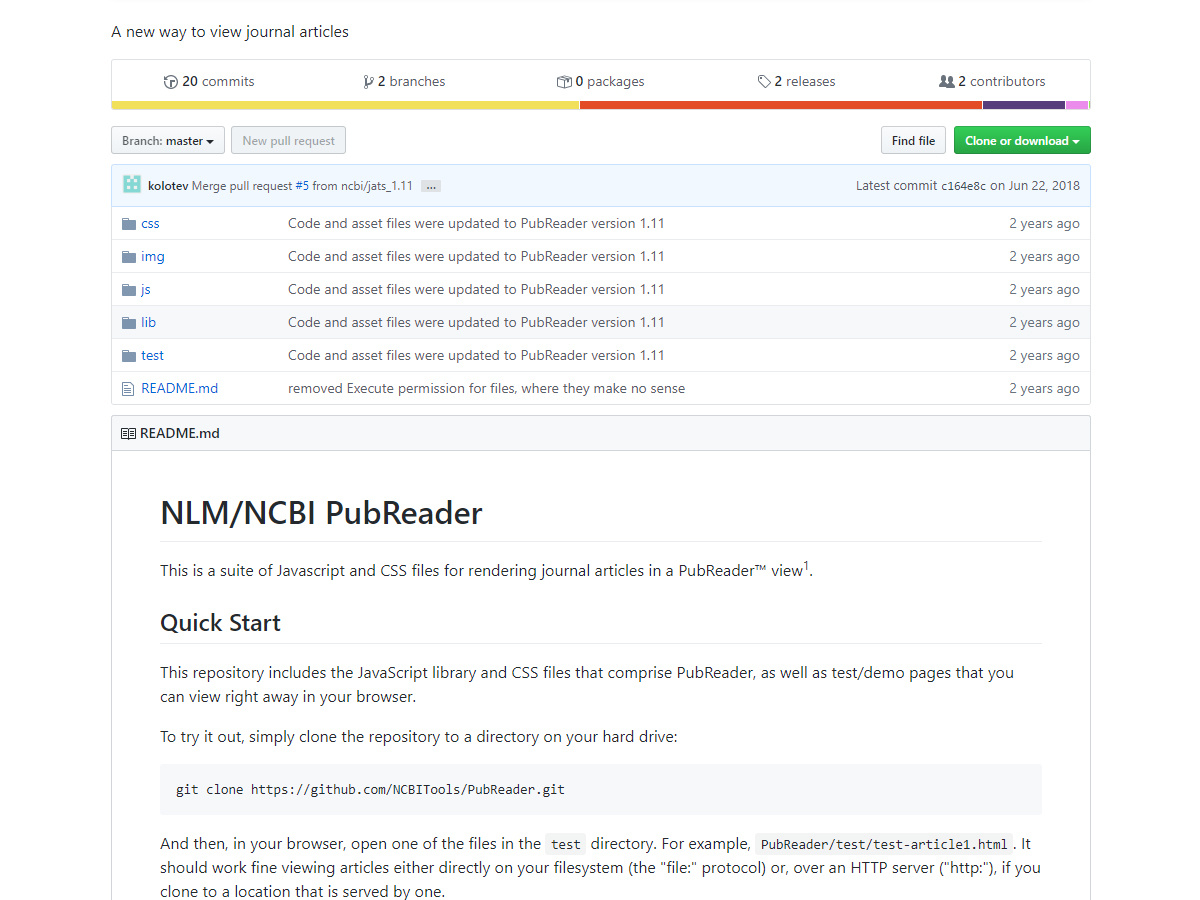Click the img folder icon
1200x900 pixels.
coord(129,257)
